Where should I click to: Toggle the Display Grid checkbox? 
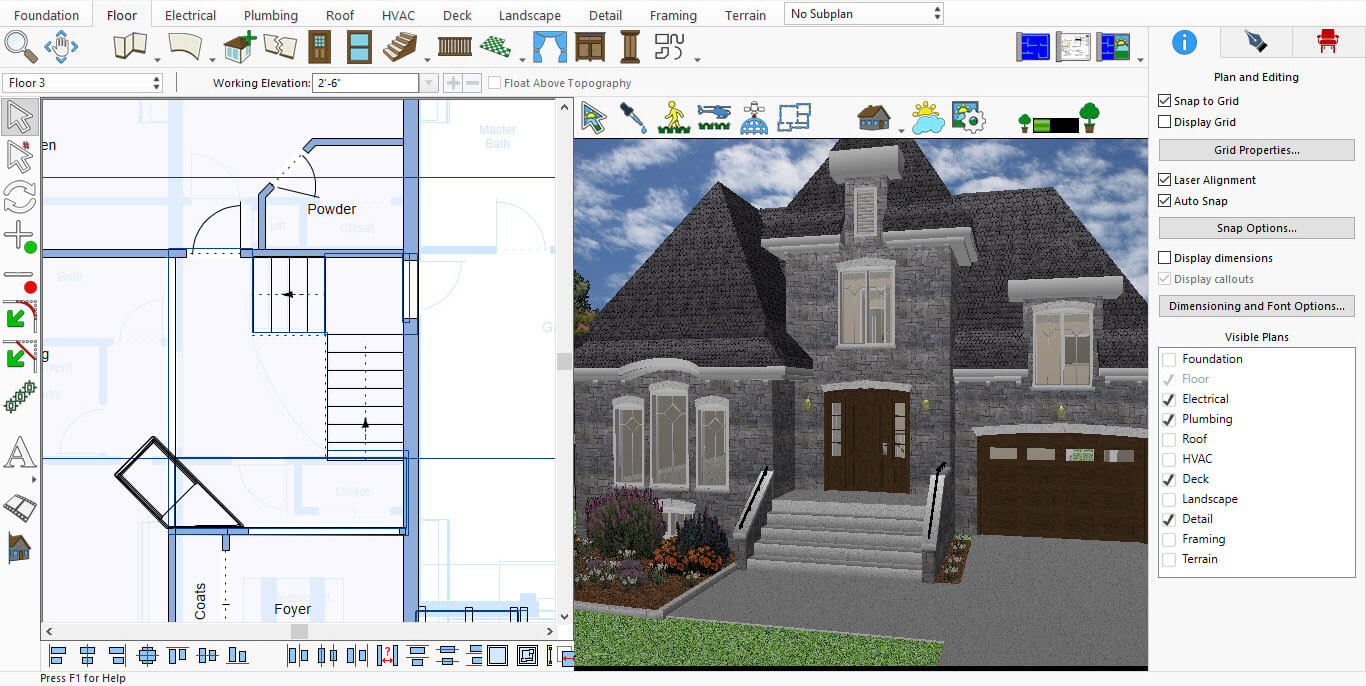(x=1164, y=122)
